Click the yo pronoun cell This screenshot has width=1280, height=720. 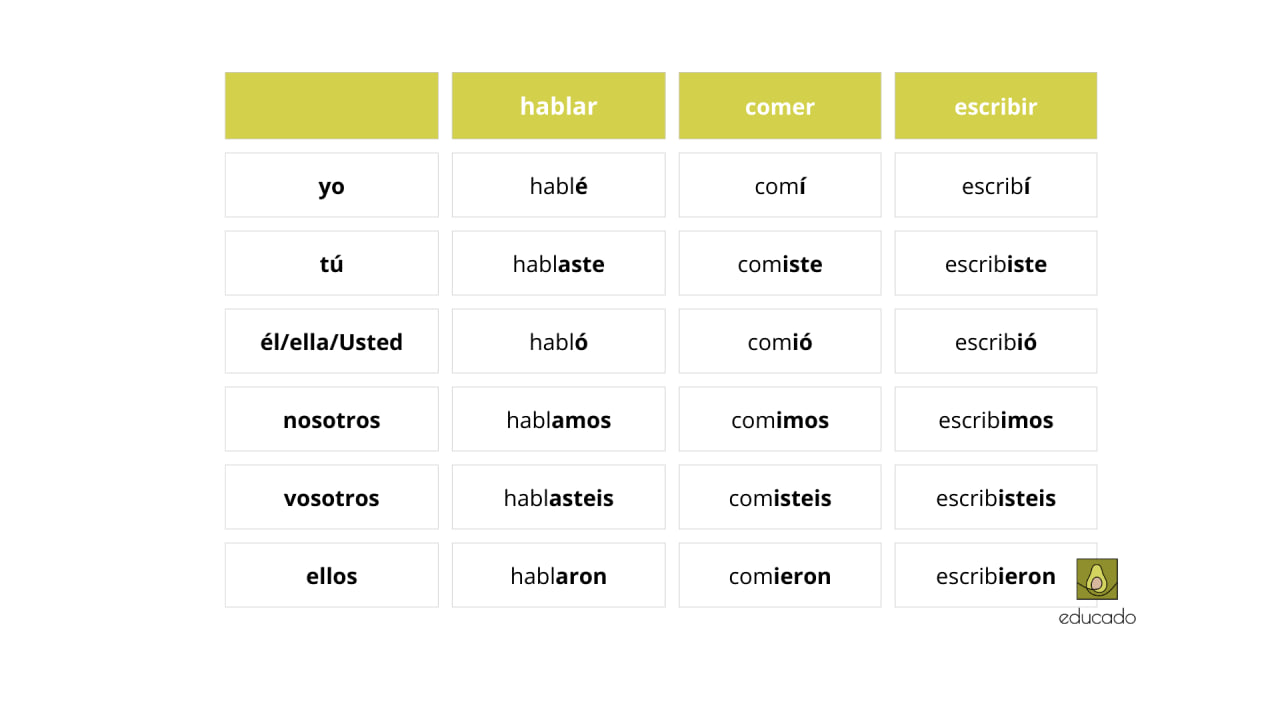[x=331, y=185]
